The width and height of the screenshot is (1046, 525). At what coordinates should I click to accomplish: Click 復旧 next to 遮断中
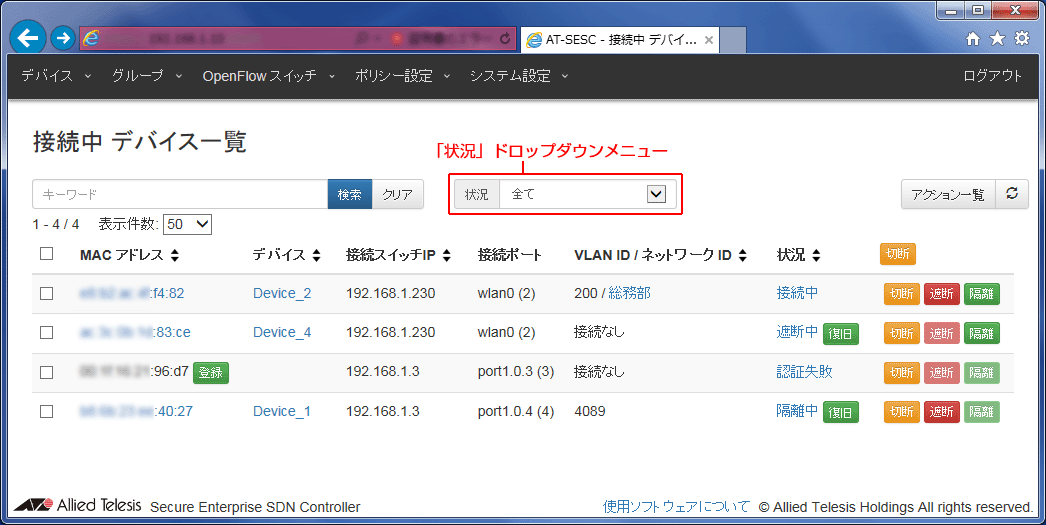tap(841, 334)
